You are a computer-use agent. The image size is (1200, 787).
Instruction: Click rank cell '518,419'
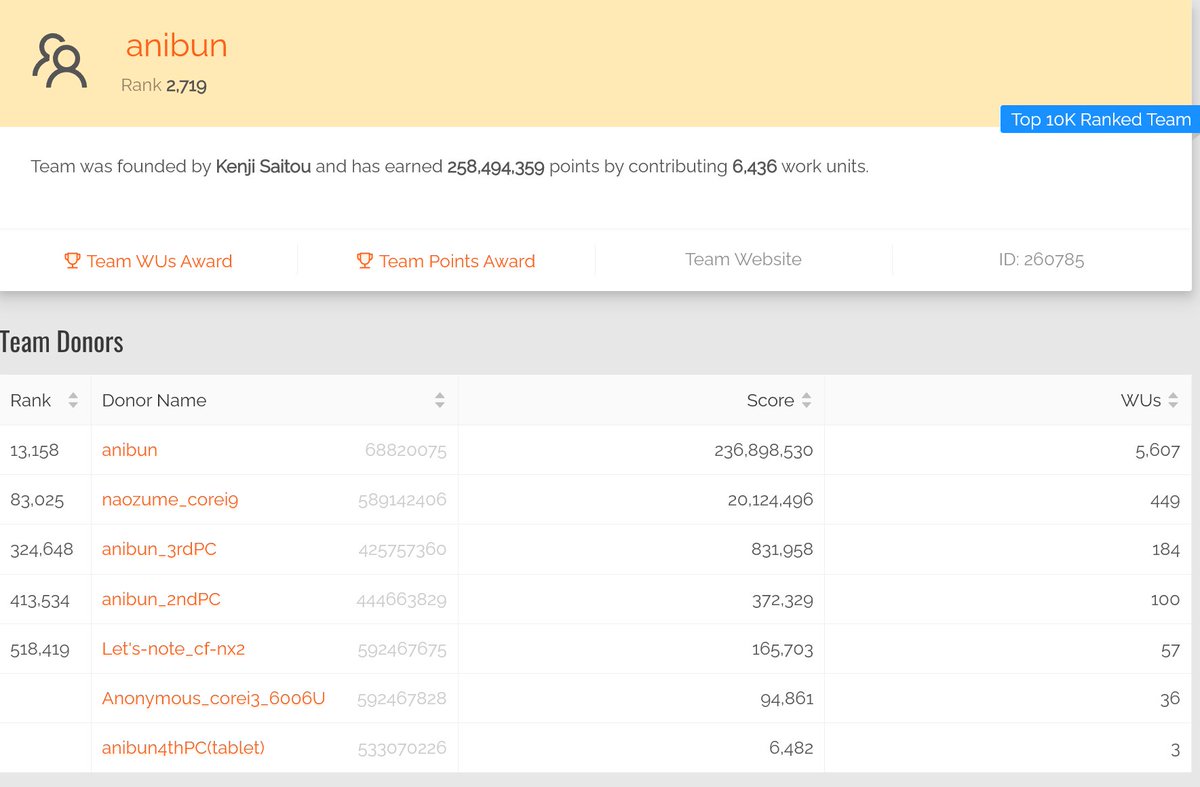40,649
